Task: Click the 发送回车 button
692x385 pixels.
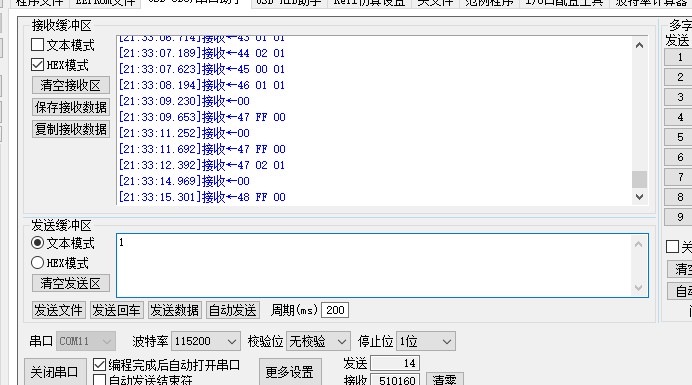Action: 116,310
